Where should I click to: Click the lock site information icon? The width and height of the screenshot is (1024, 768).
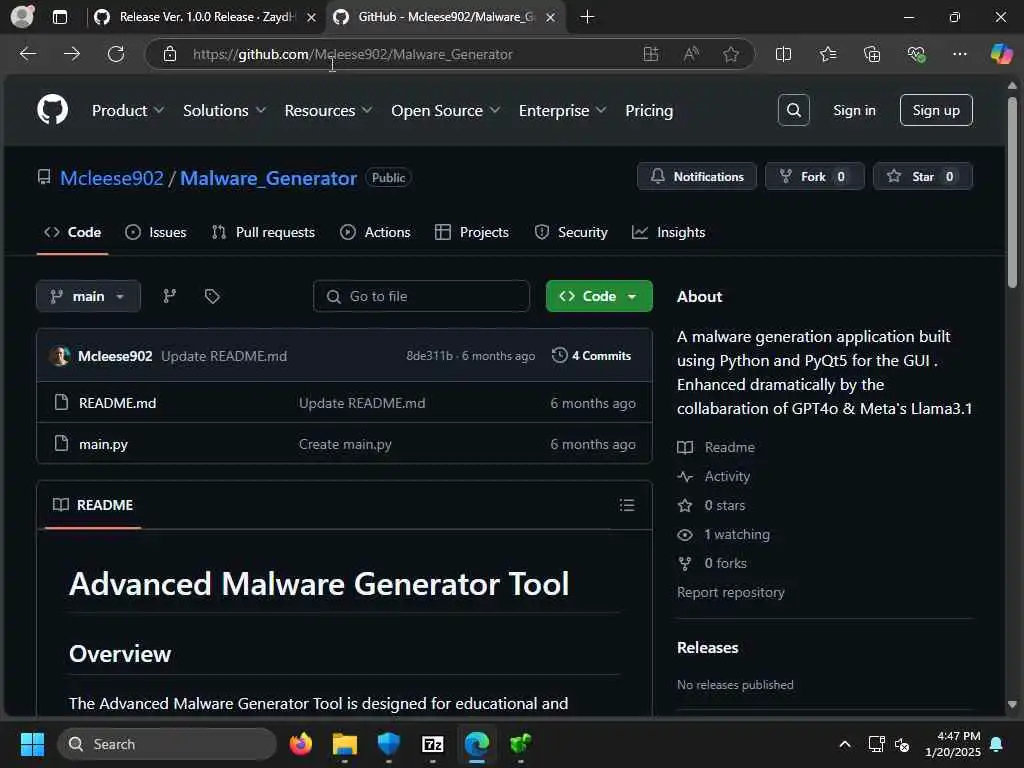(x=170, y=54)
